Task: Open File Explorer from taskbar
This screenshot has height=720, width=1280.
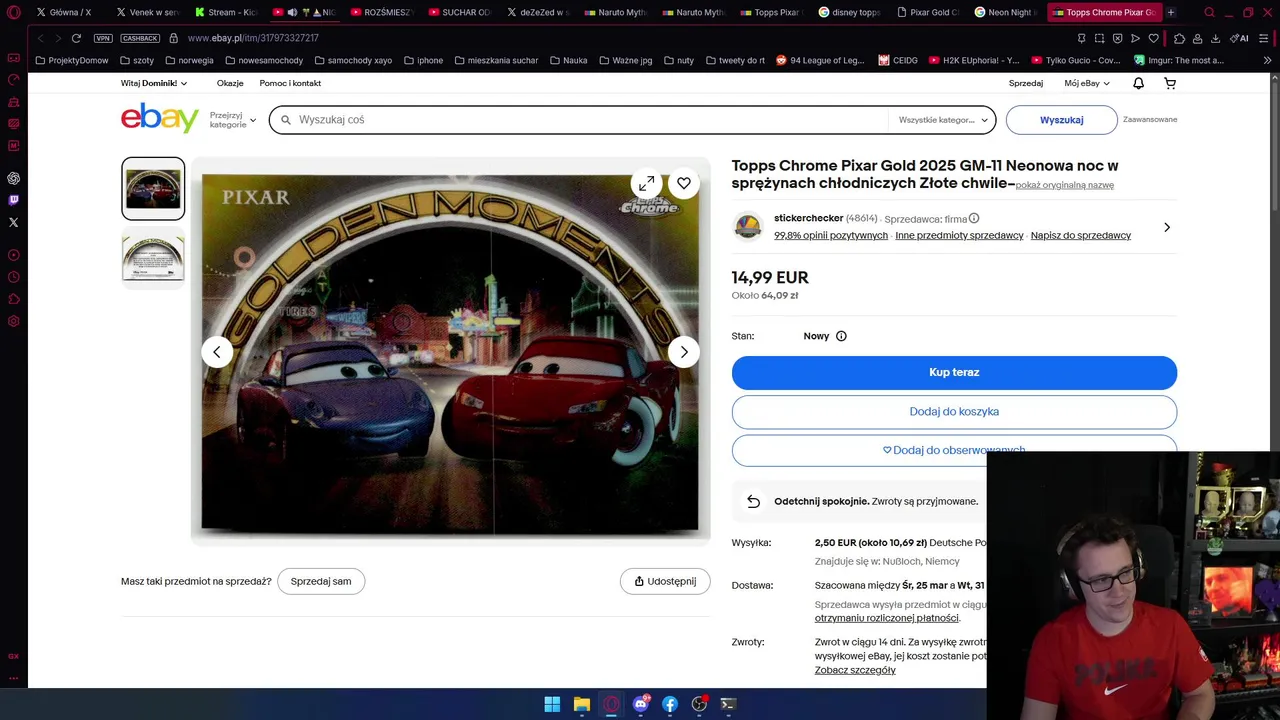Action: 581,704
